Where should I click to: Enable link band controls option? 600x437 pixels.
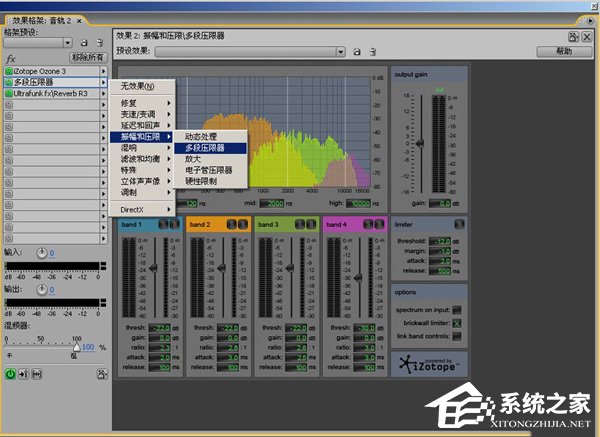click(457, 336)
